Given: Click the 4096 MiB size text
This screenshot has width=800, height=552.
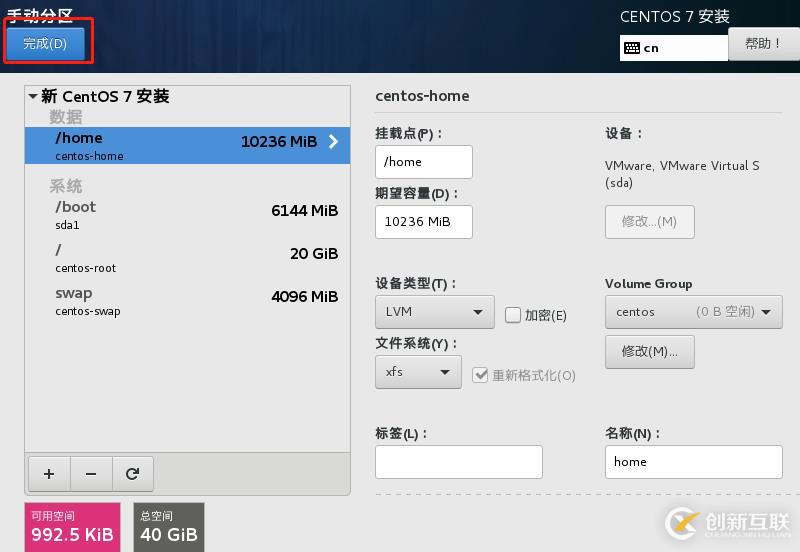Looking at the screenshot, I should click(x=305, y=296).
